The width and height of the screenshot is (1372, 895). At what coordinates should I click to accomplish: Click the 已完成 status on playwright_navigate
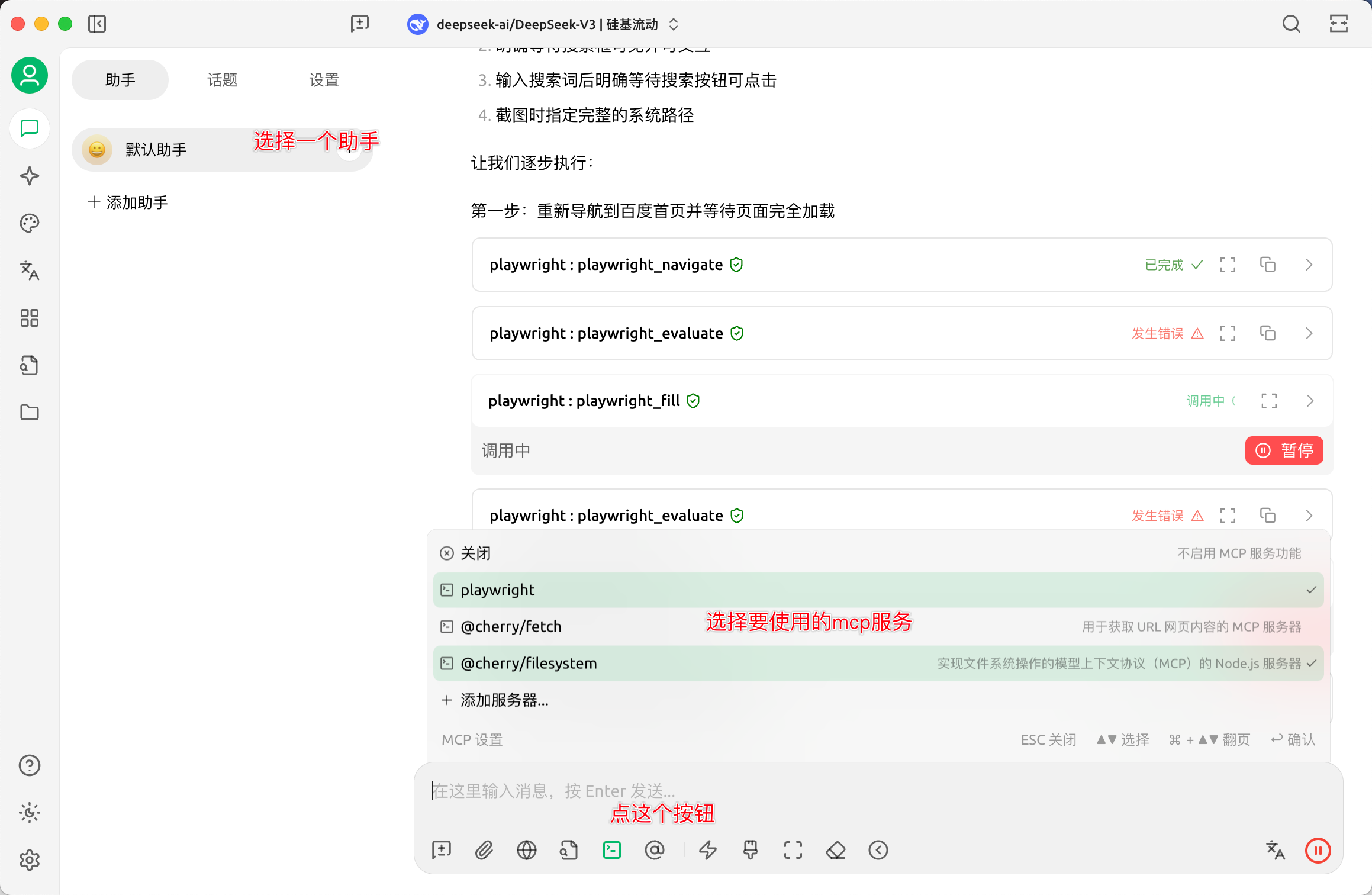point(1174,265)
